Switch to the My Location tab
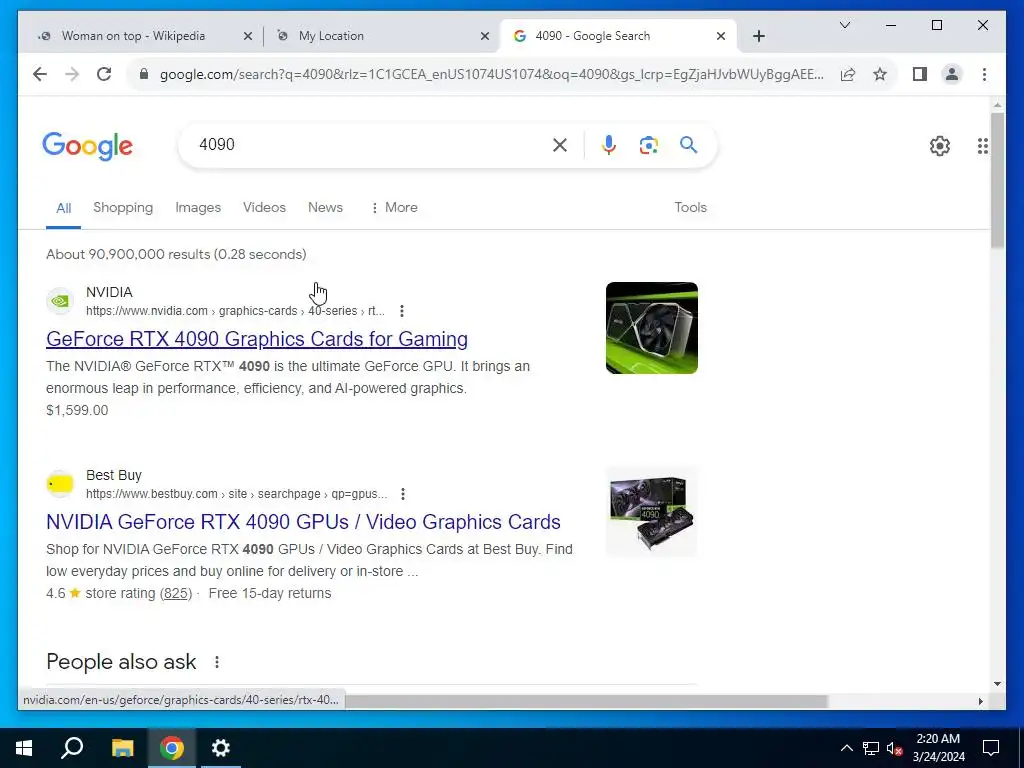 coord(331,36)
